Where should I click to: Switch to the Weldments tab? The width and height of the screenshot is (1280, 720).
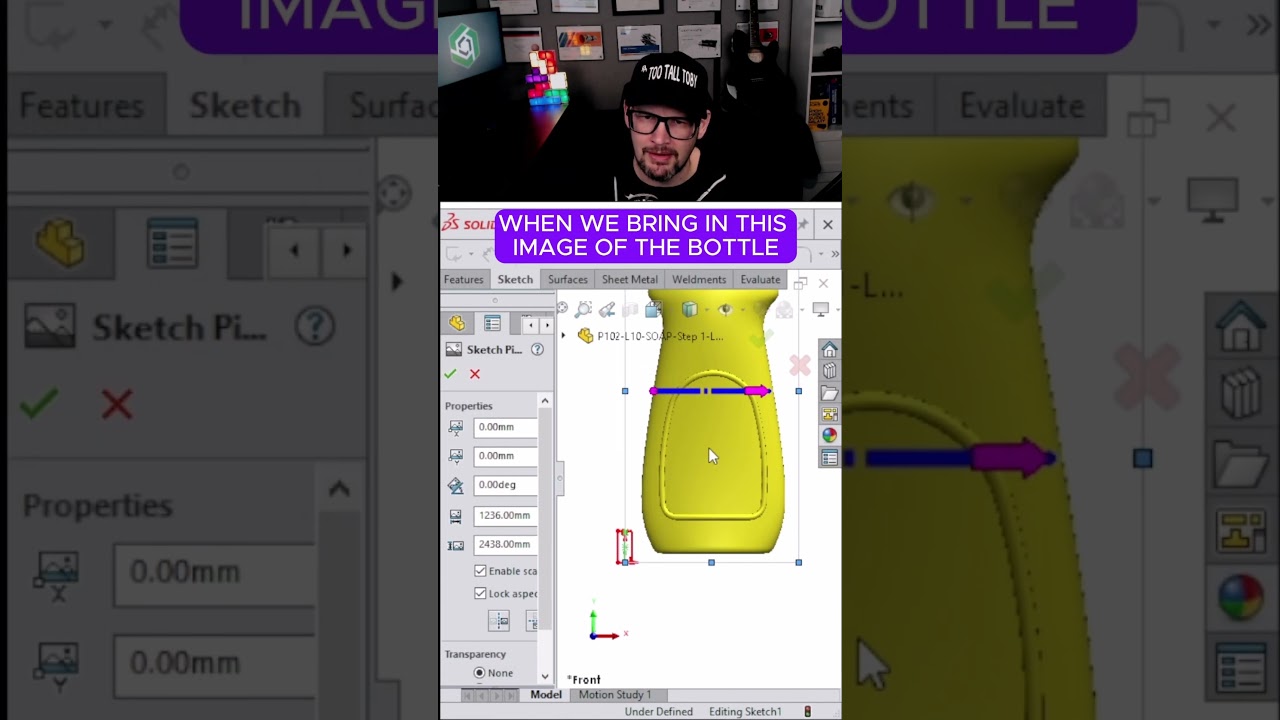[x=699, y=279]
